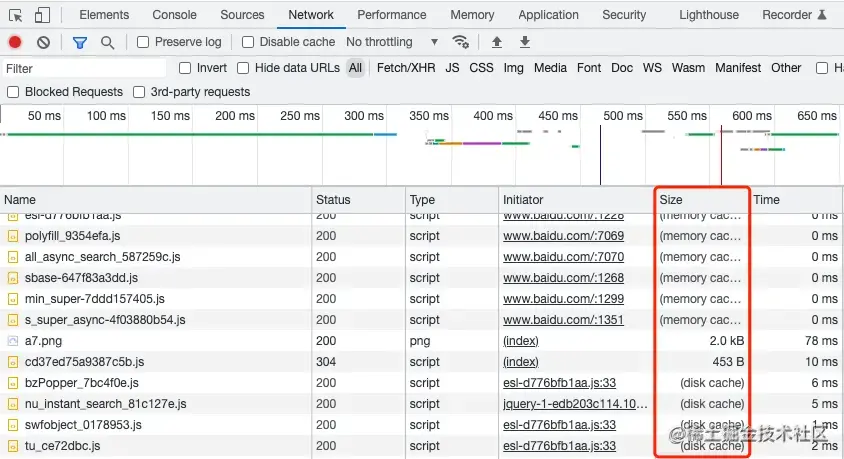
Task: Toggle the device toolbar icon
Action: [42, 15]
